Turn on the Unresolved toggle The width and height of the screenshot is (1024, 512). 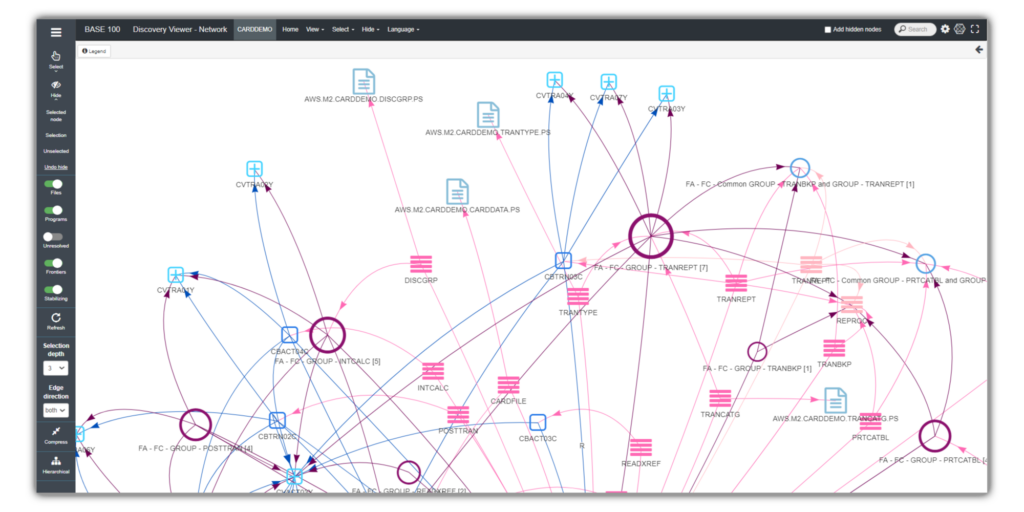click(56, 237)
